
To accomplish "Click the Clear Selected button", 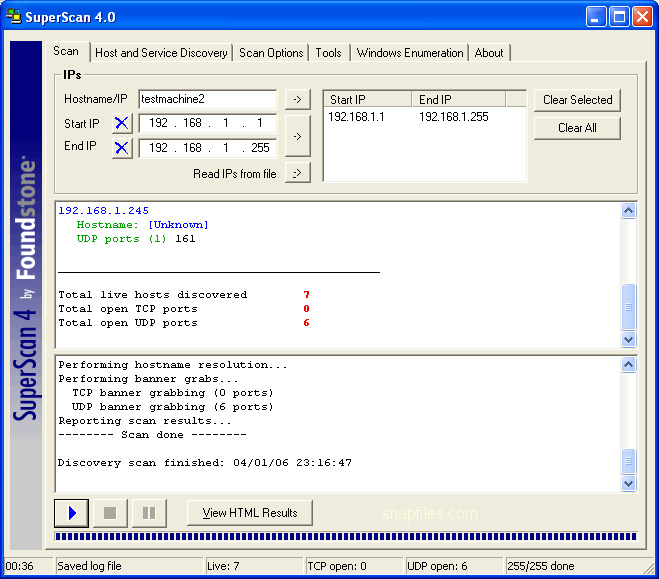I will [x=577, y=100].
